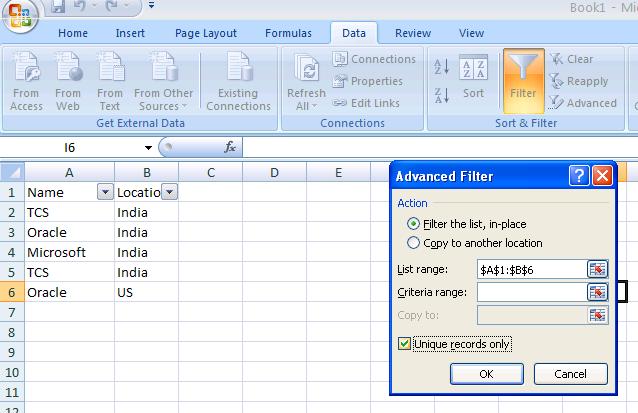This screenshot has width=638, height=413.
Task: Sort A to Z ascending
Action: (x=441, y=67)
